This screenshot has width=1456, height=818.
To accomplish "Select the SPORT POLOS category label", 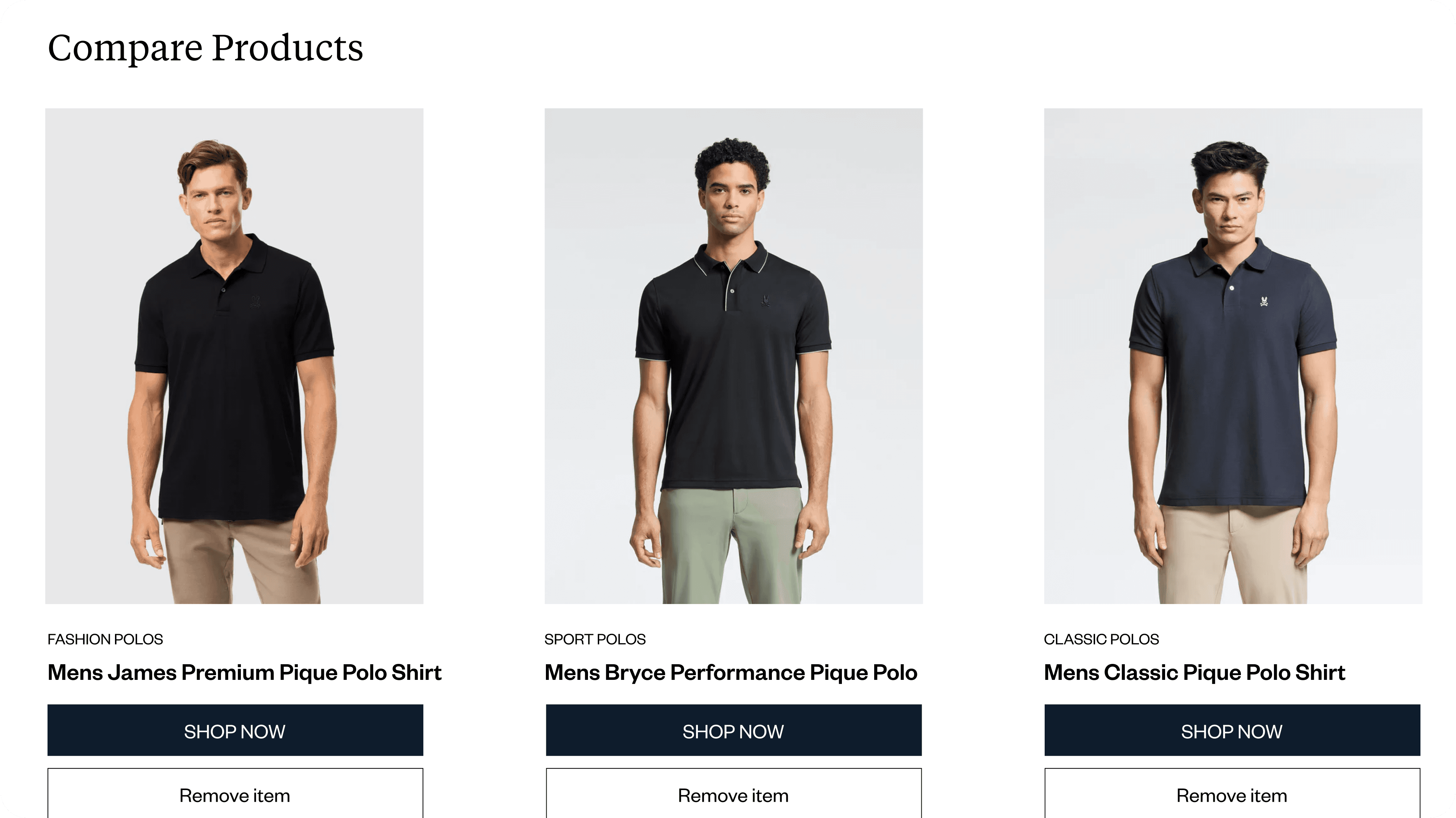I will click(x=595, y=639).
